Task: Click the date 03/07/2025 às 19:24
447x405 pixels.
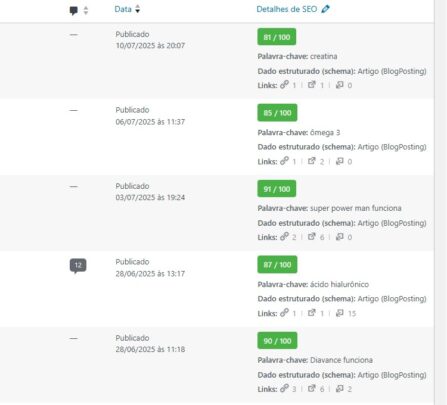Action: coord(150,197)
